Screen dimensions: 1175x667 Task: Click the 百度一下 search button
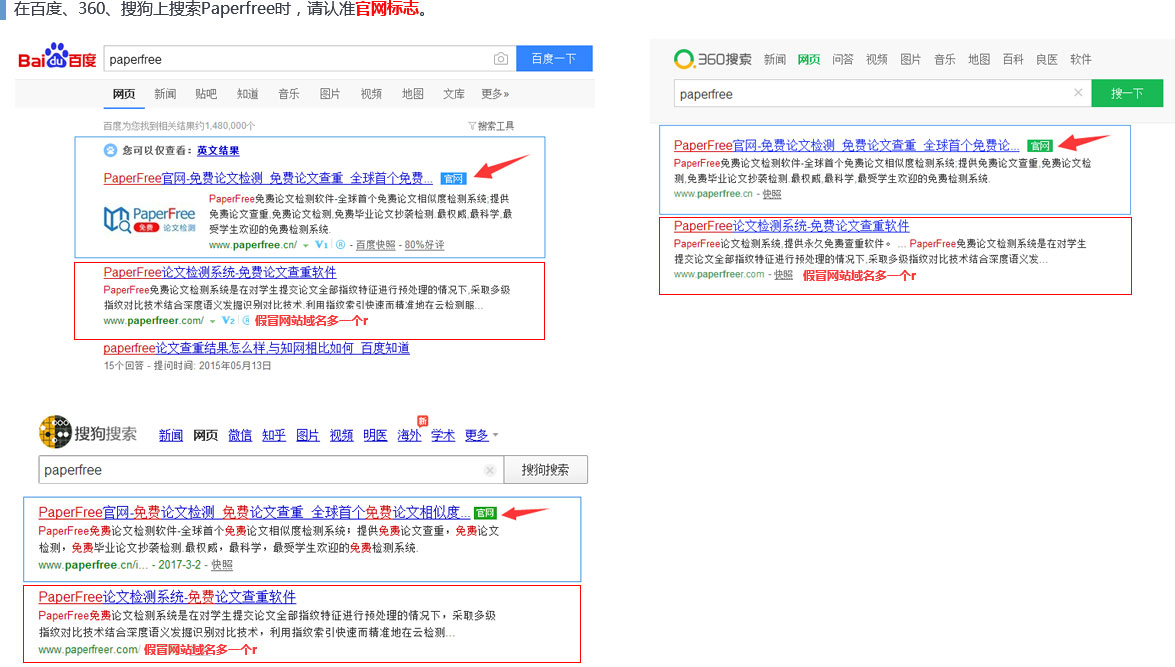[554, 58]
